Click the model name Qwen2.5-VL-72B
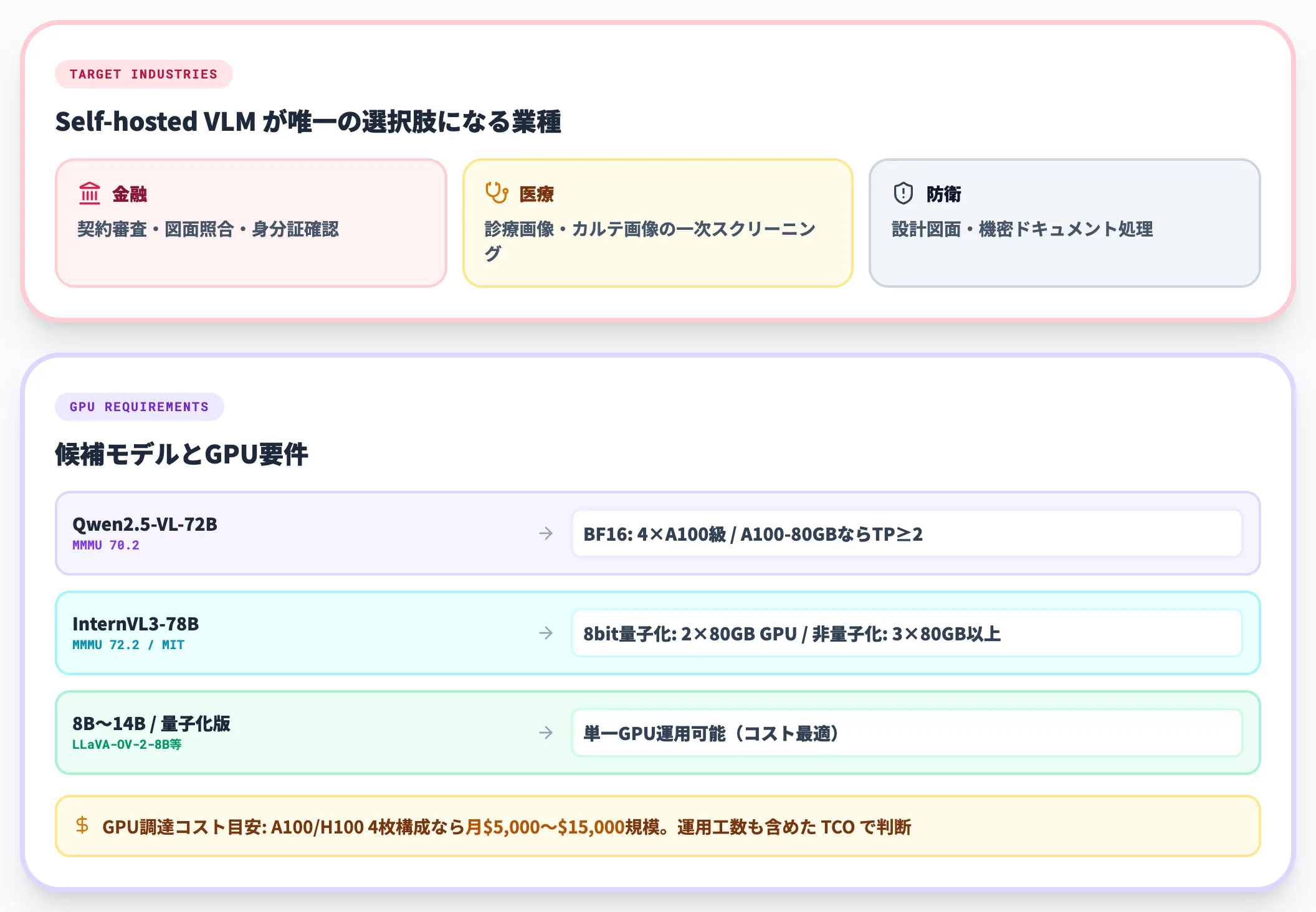 pos(145,524)
